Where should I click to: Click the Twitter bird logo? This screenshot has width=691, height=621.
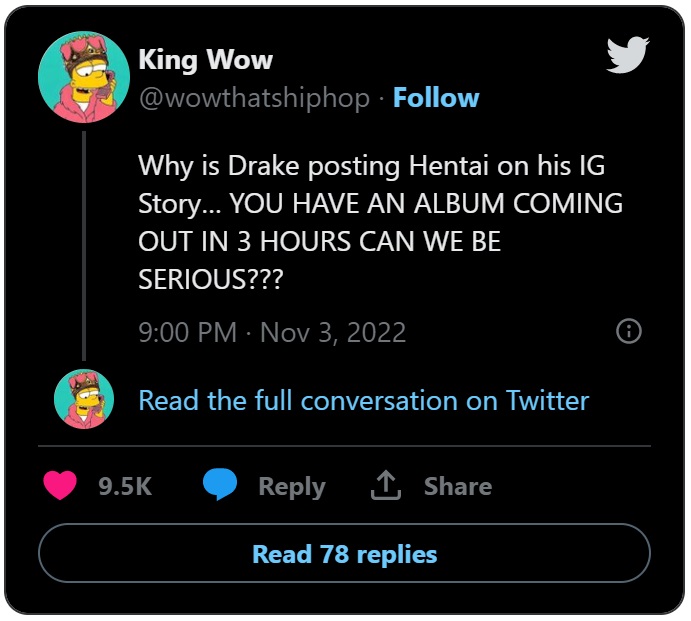(628, 56)
